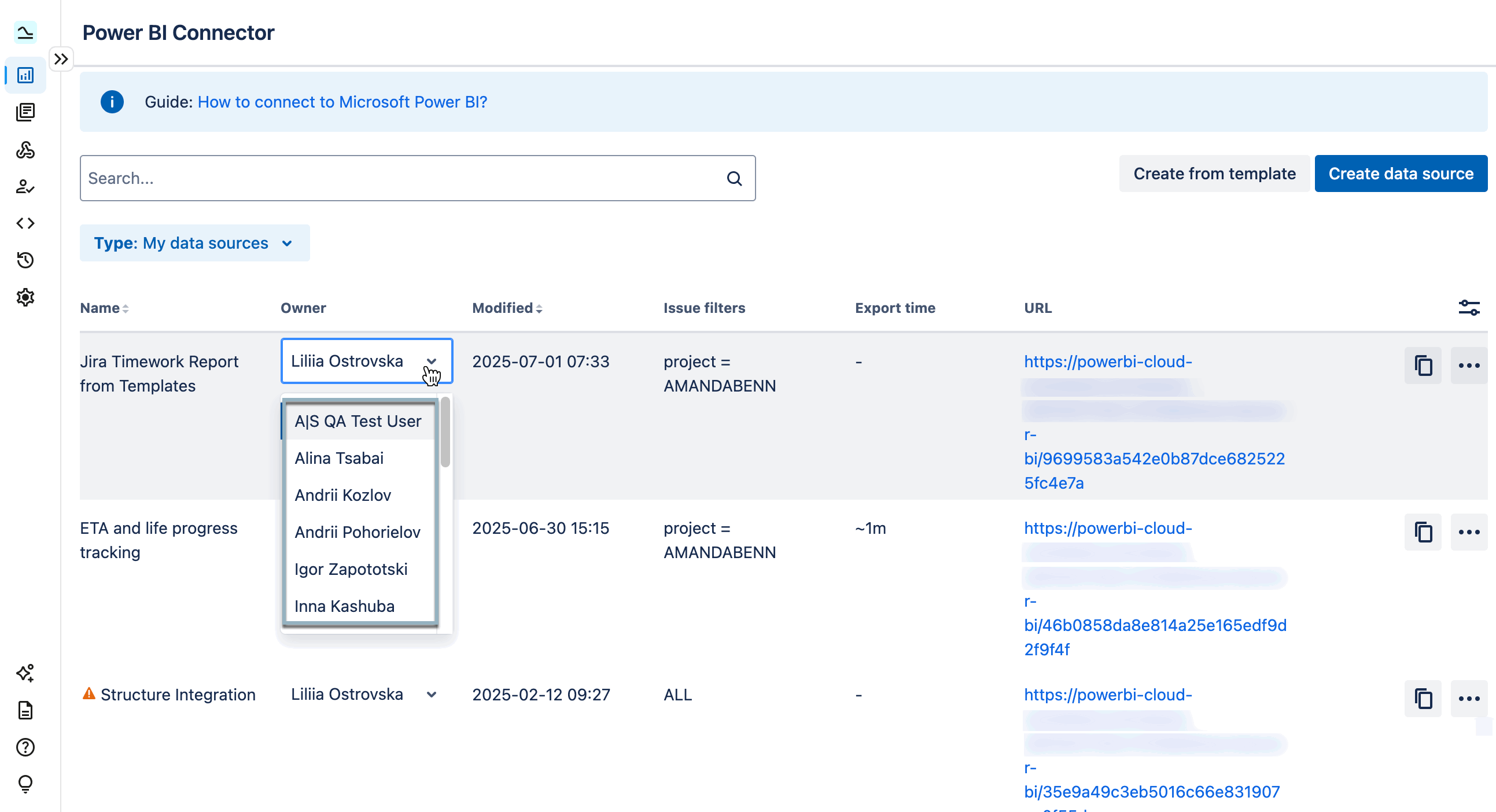The width and height of the screenshot is (1496, 812).
Task: Select the code view icon in sidebar
Action: (25, 223)
